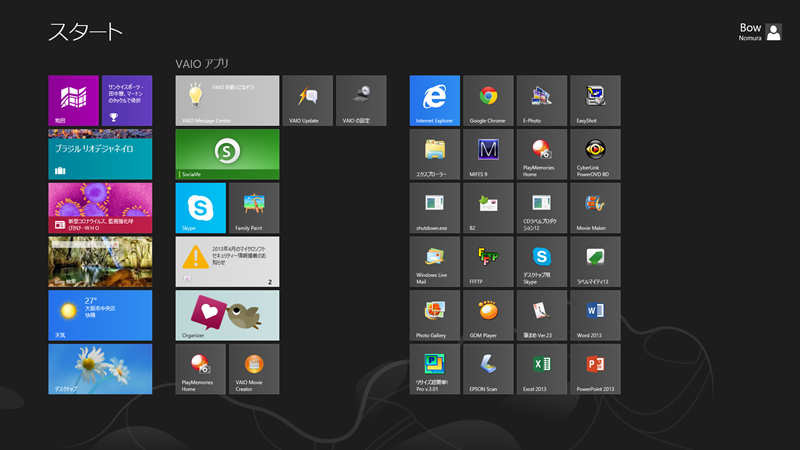Launch the resize Pro v.3.01 tile
The width and height of the screenshot is (800, 450).
pos(435,369)
